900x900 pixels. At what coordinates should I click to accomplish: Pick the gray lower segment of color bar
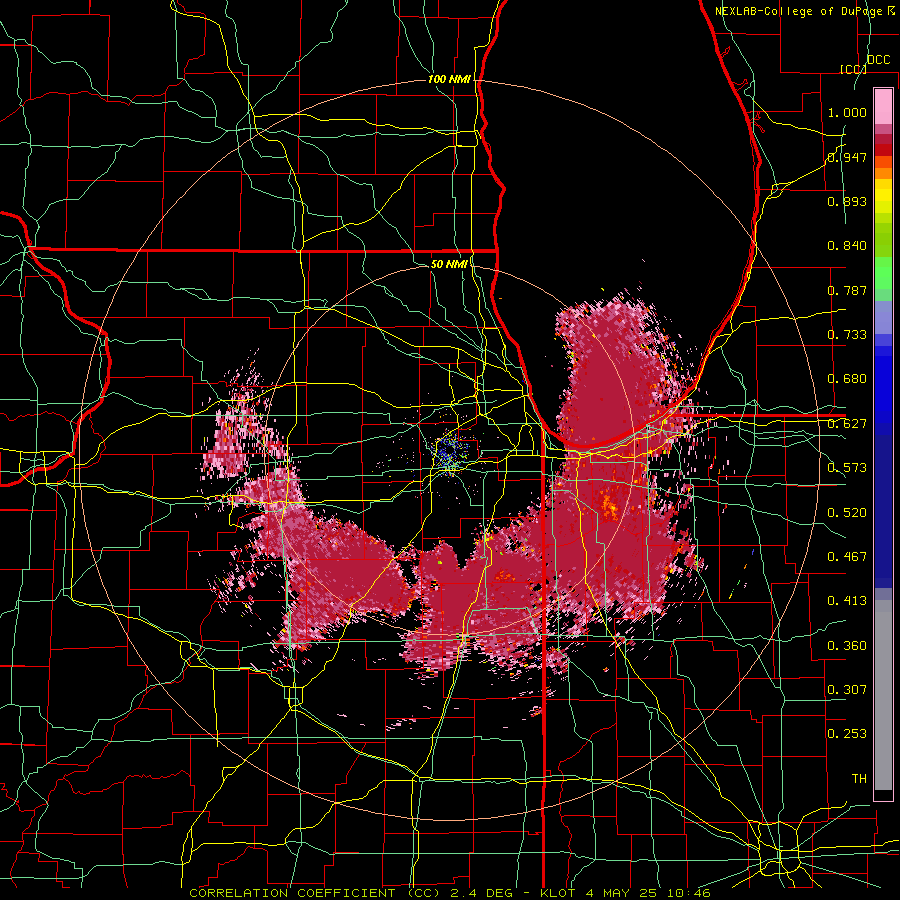coord(883,695)
